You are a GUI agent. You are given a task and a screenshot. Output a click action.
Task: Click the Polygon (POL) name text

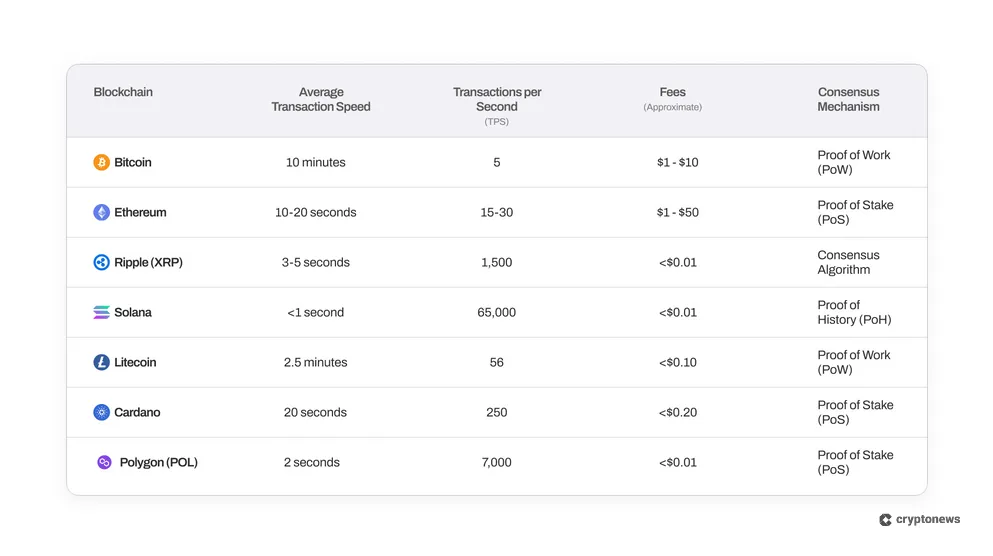[x=159, y=462]
